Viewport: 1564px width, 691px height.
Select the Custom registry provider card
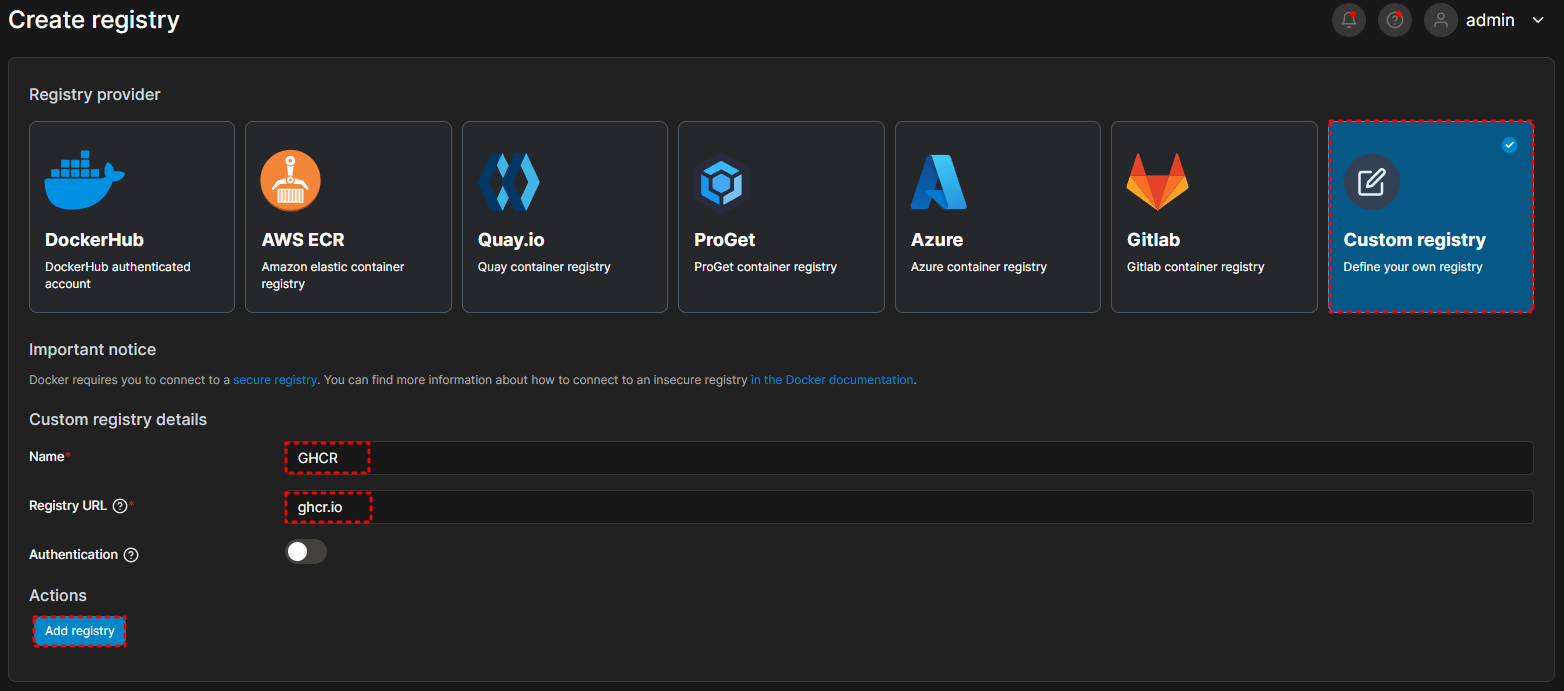[1431, 217]
